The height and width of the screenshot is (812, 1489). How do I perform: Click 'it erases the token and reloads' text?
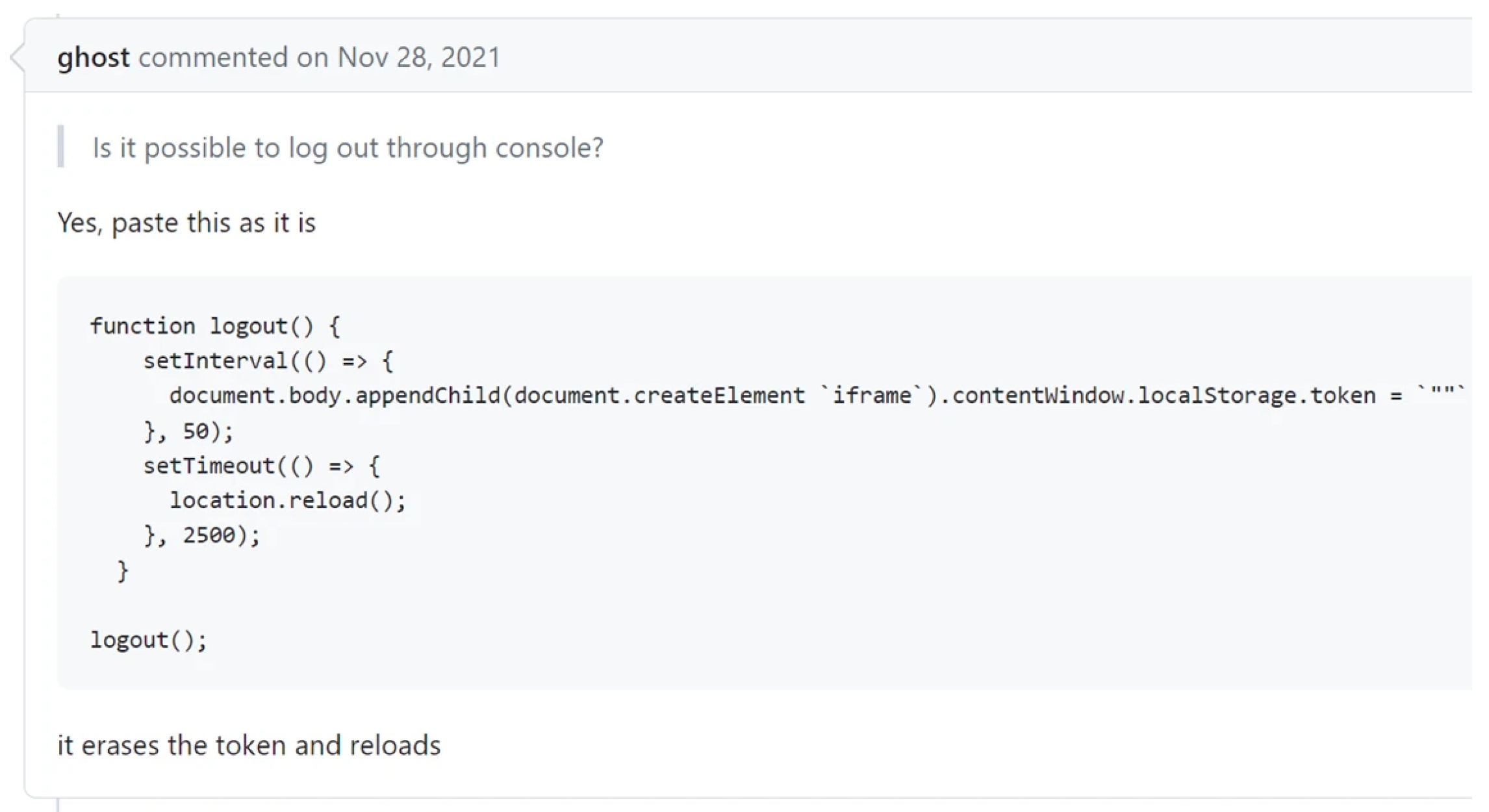(x=249, y=745)
